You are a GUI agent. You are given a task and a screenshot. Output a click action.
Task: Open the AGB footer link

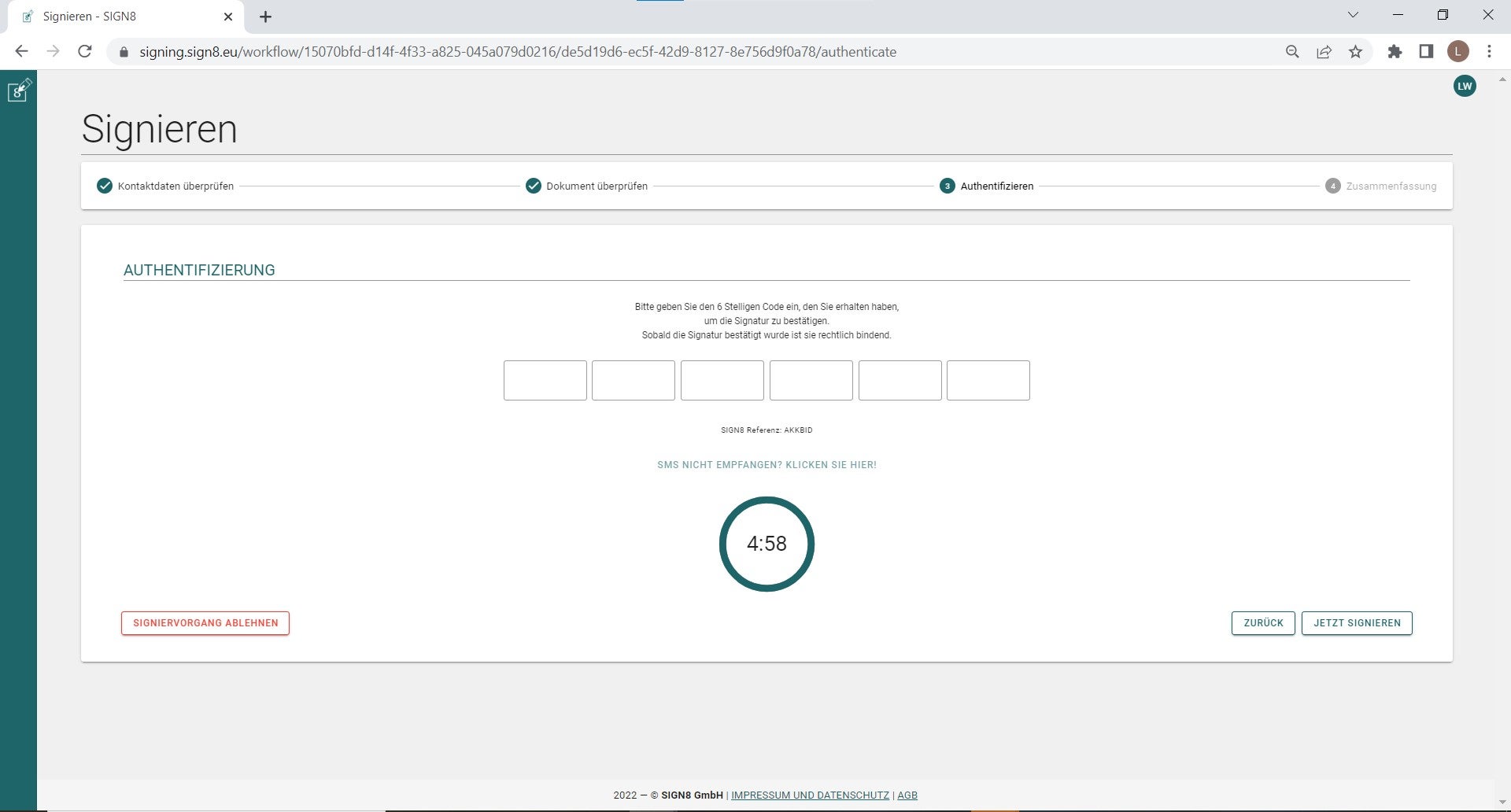[907, 795]
